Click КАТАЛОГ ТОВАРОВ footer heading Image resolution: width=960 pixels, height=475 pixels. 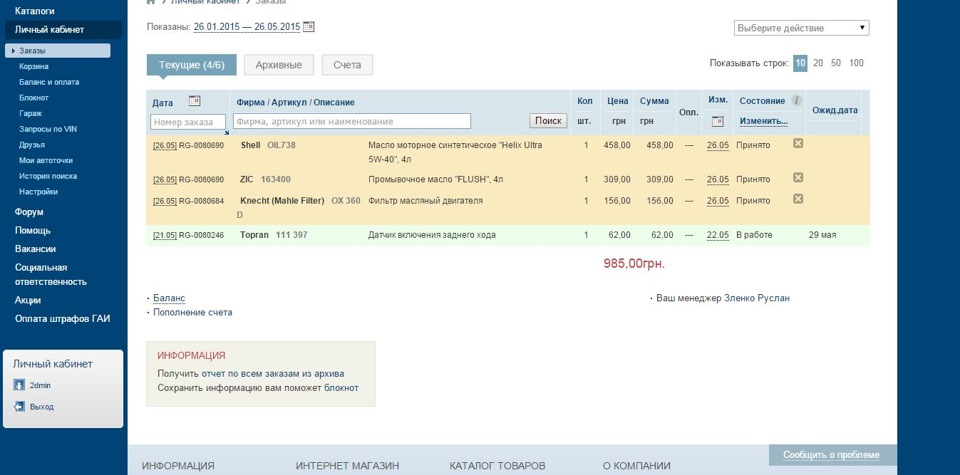click(x=497, y=466)
